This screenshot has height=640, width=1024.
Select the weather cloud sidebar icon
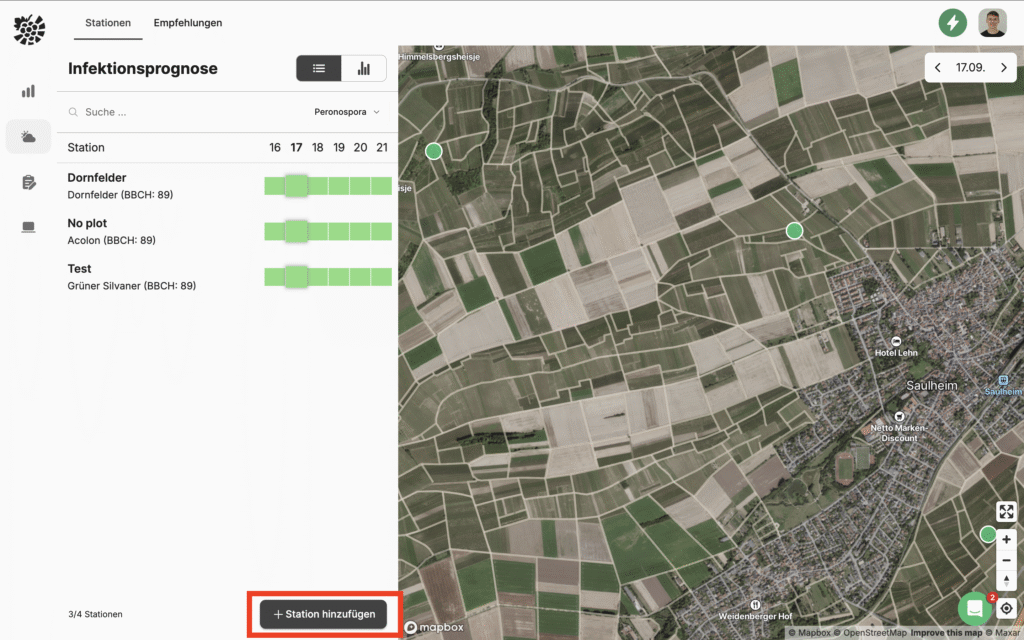[x=28, y=137]
